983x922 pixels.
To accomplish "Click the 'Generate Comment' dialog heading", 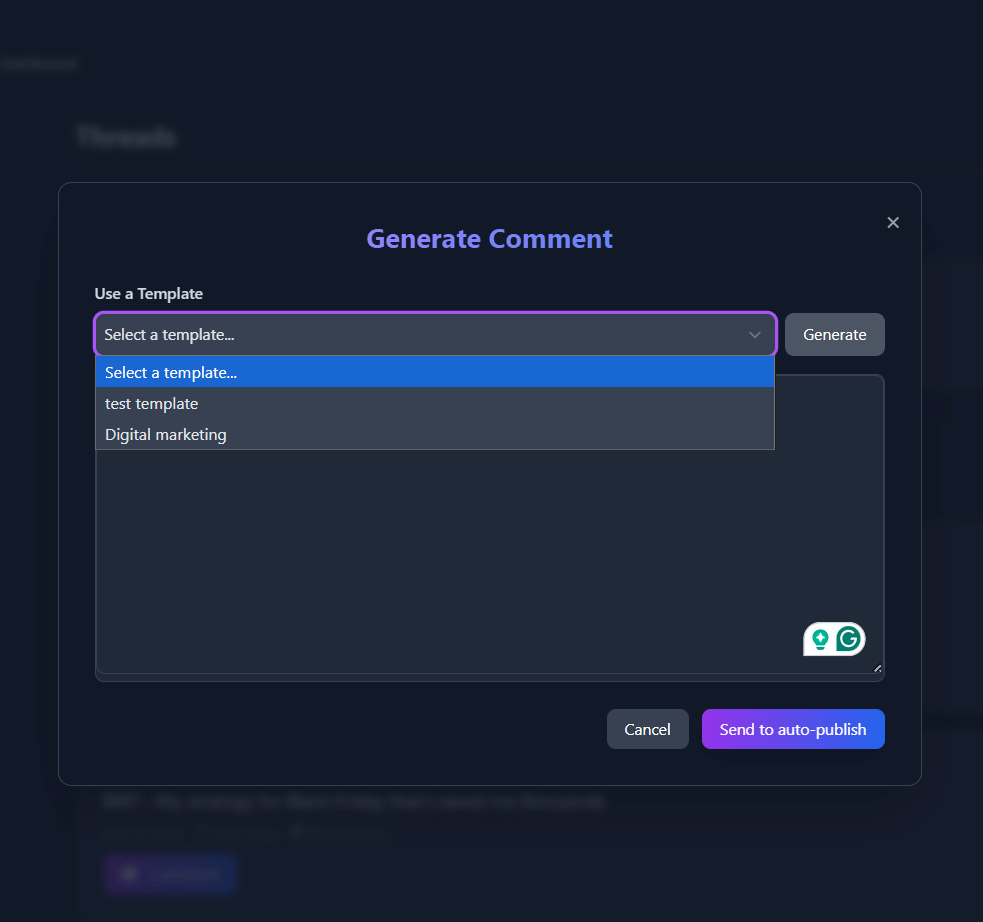I will [x=489, y=239].
